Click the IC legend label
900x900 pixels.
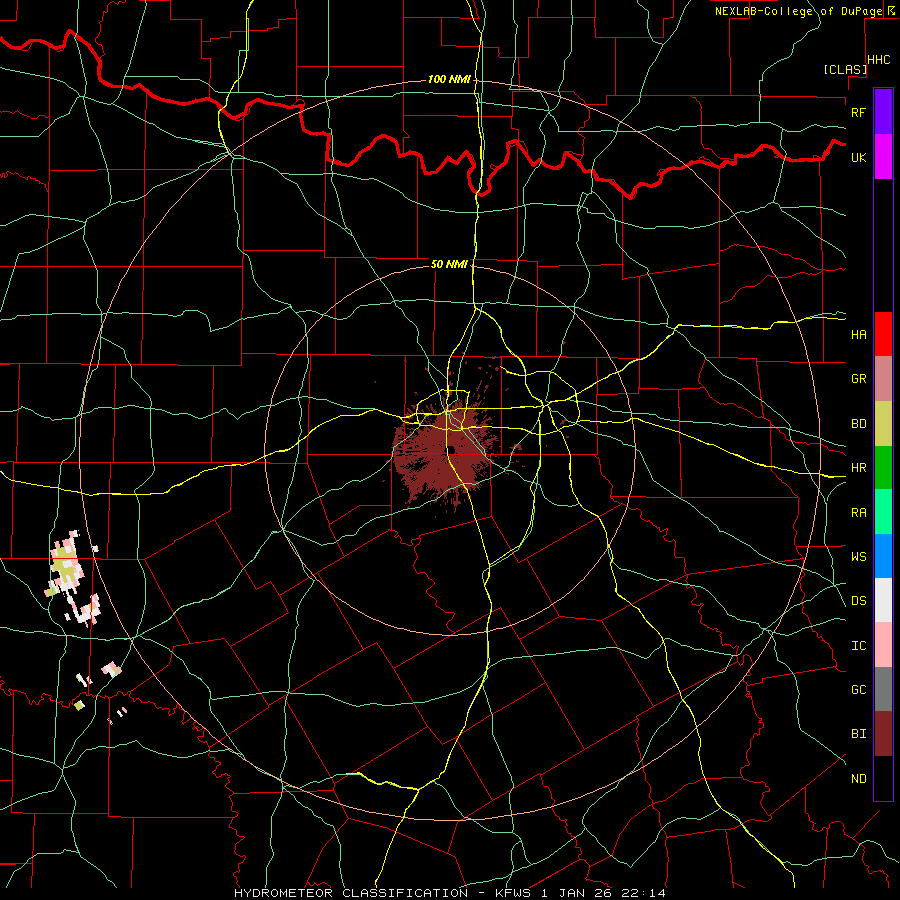(x=858, y=646)
